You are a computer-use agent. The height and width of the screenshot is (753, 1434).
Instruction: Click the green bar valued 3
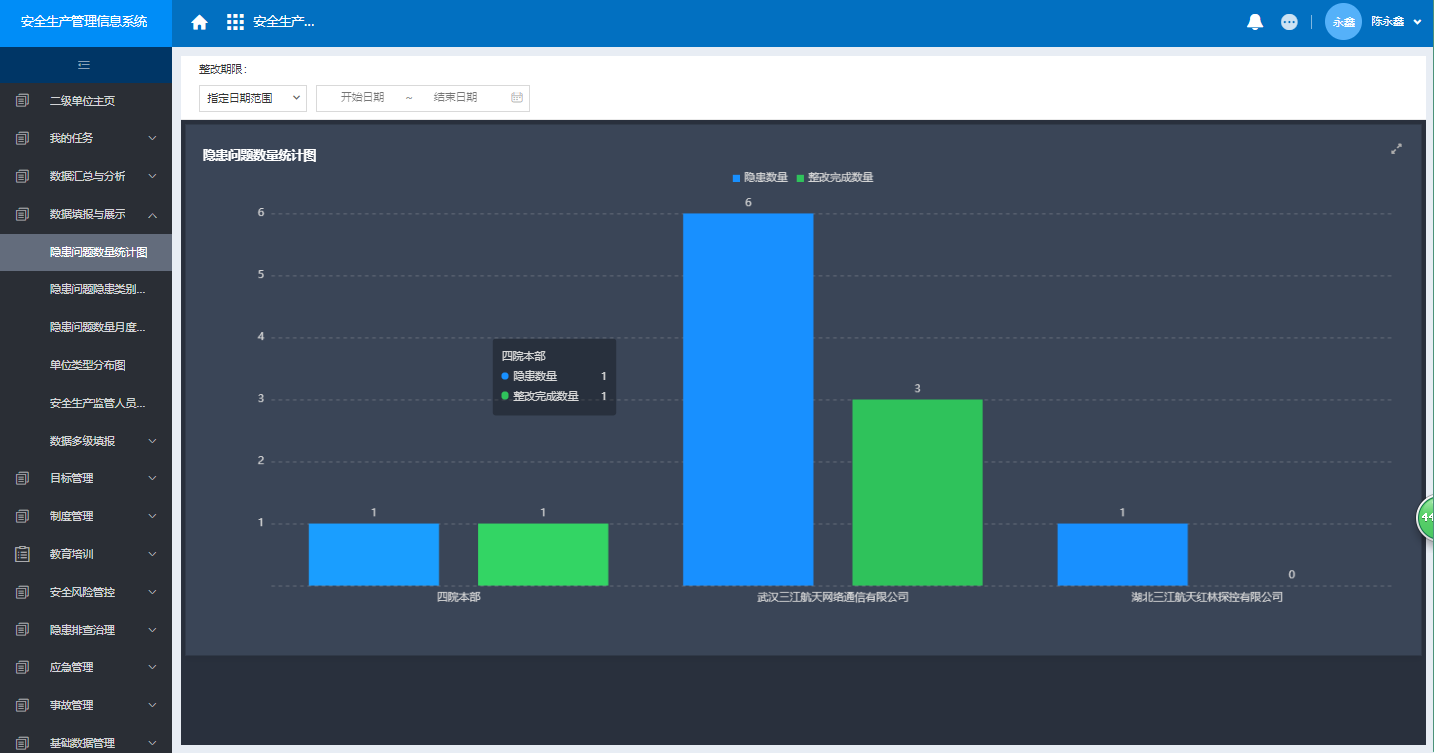(917, 492)
